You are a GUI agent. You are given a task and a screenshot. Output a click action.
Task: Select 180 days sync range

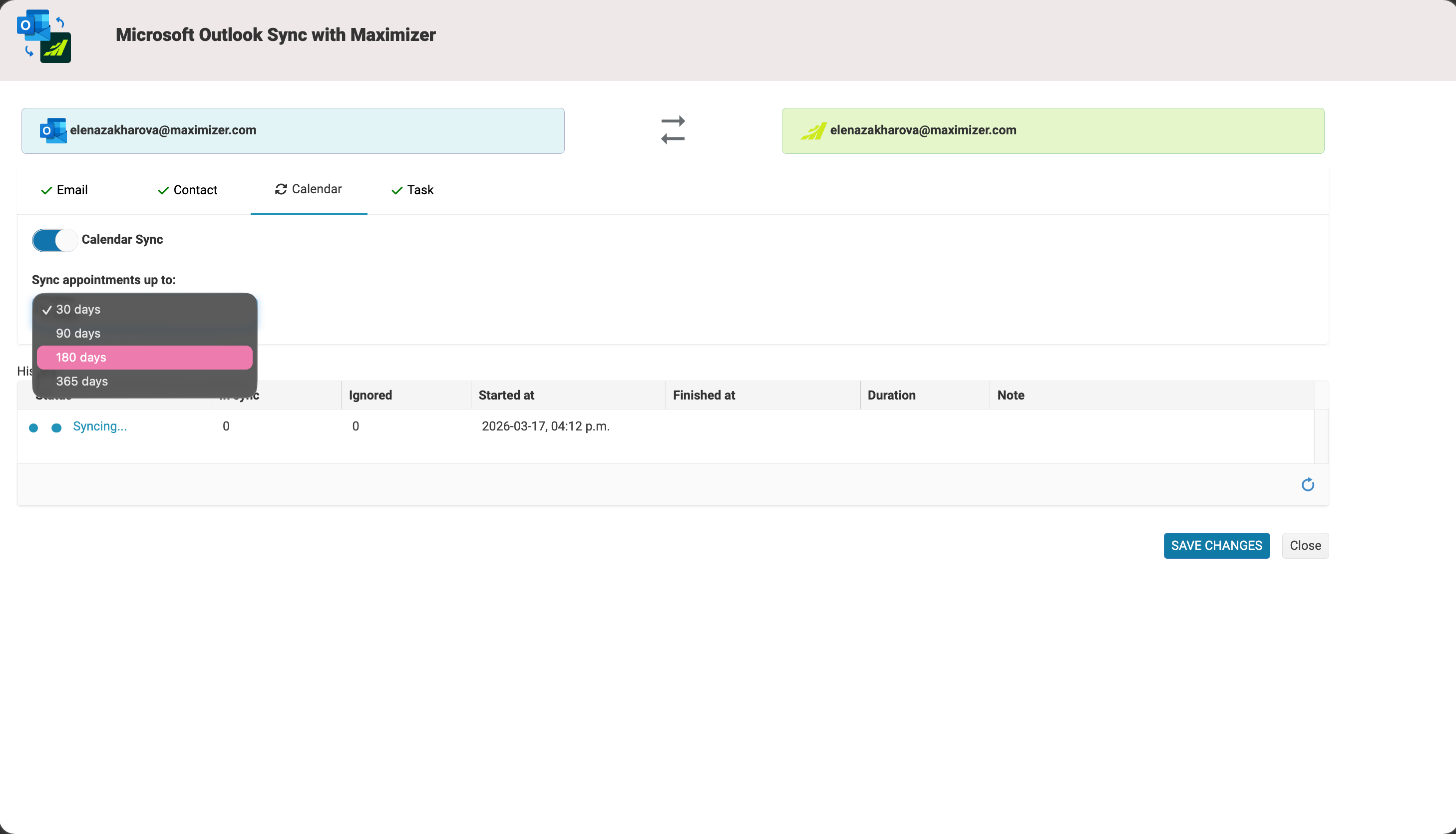coord(145,358)
